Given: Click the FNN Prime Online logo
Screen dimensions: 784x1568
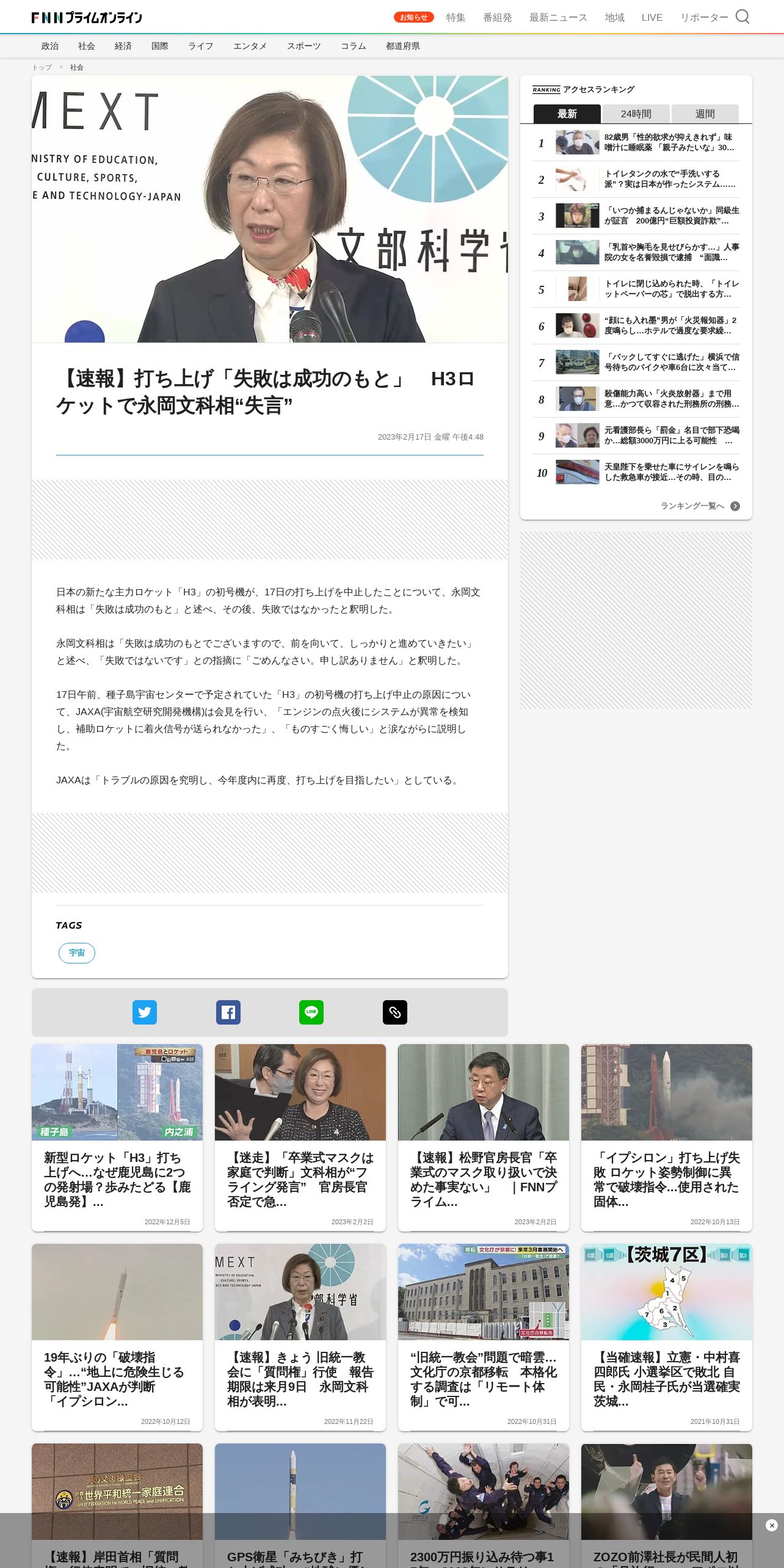Looking at the screenshot, I should [87, 18].
